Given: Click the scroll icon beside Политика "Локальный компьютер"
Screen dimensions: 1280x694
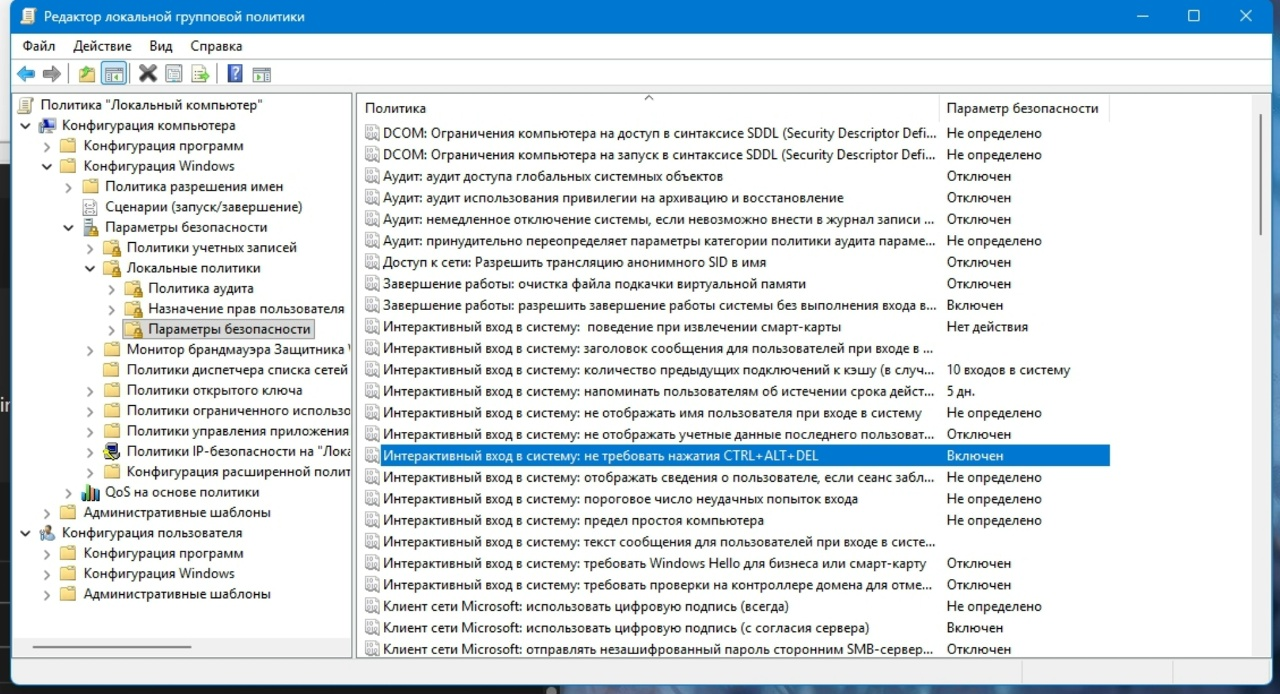Looking at the screenshot, I should point(26,105).
